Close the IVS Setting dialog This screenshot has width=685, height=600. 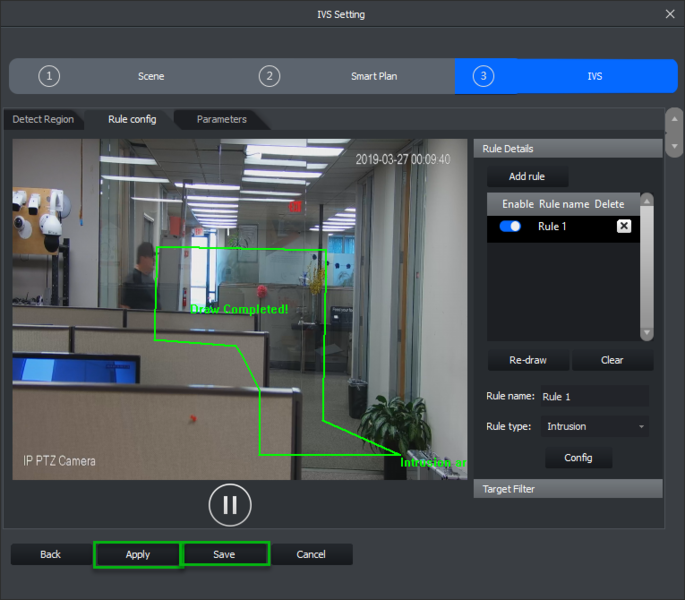point(670,14)
